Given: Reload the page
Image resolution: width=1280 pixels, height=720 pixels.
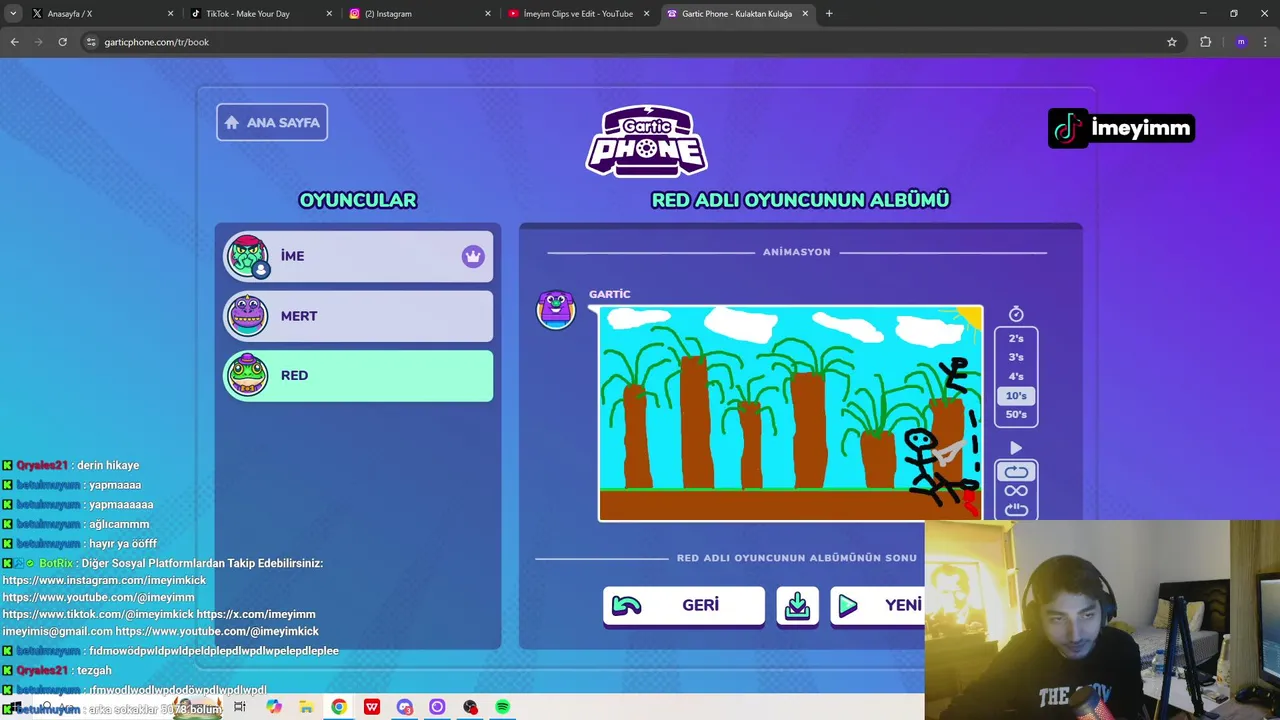Looking at the screenshot, I should [x=62, y=42].
